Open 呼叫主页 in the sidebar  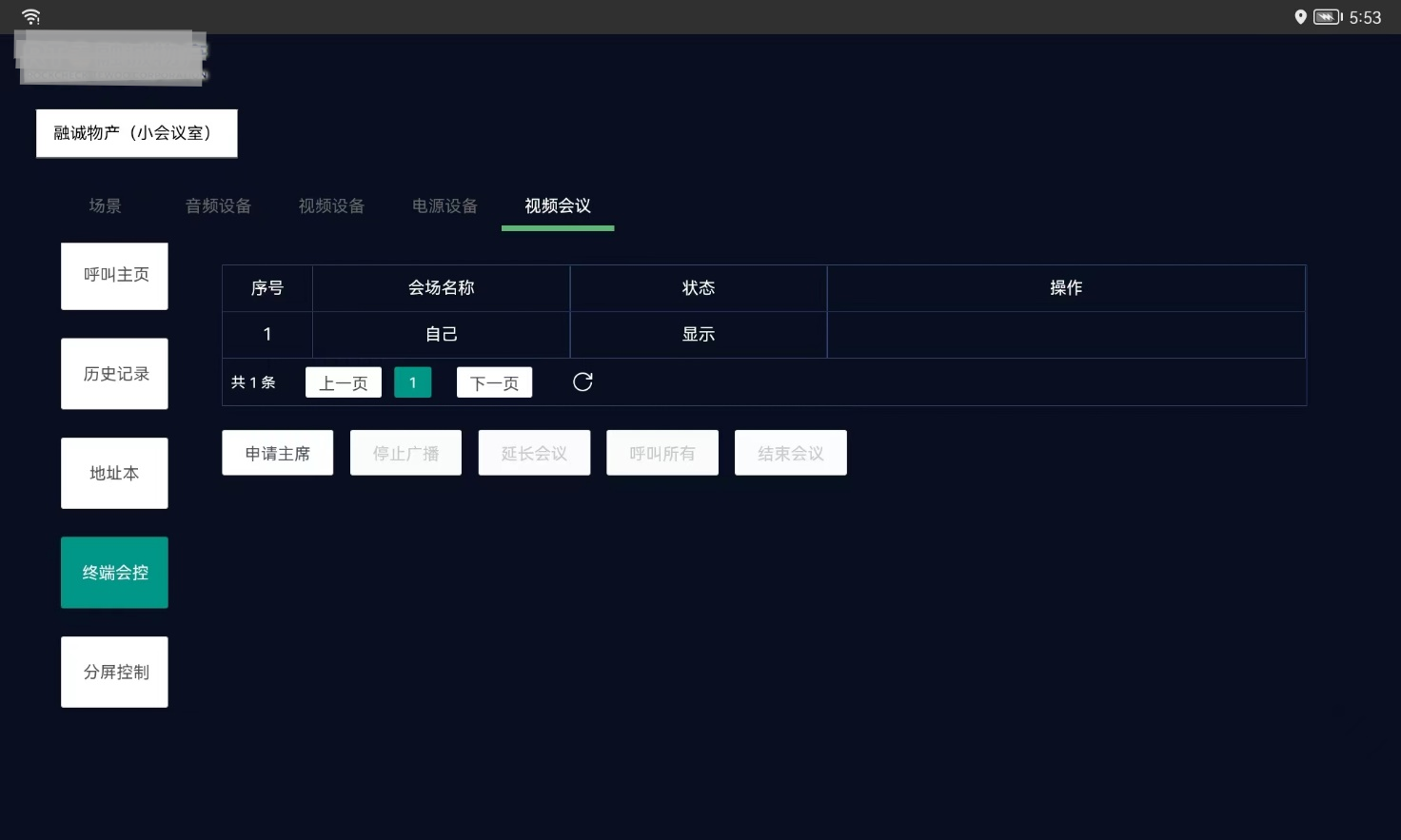click(x=115, y=276)
